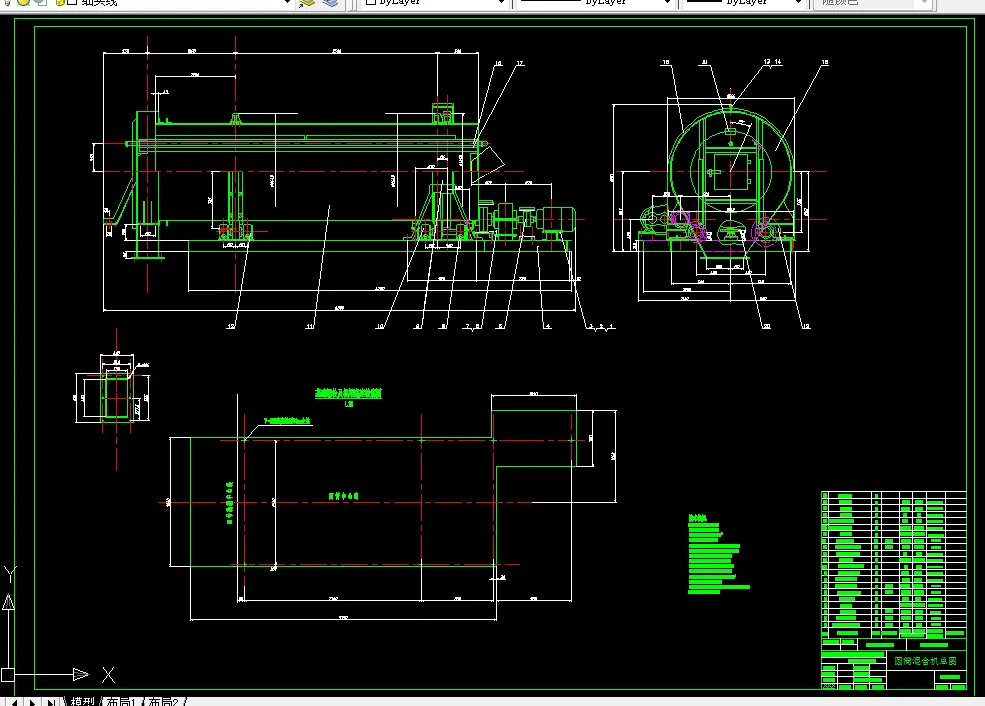Select callout number 11 below side view

pyautogui.click(x=310, y=327)
